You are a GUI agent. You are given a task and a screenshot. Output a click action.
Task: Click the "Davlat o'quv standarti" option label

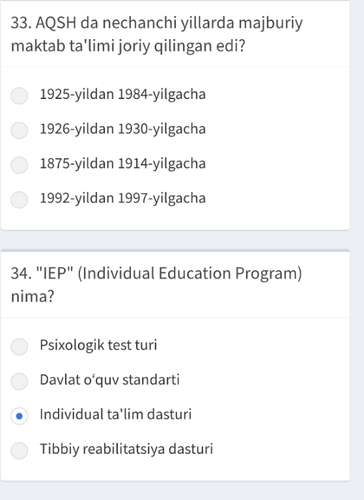pyautogui.click(x=110, y=380)
